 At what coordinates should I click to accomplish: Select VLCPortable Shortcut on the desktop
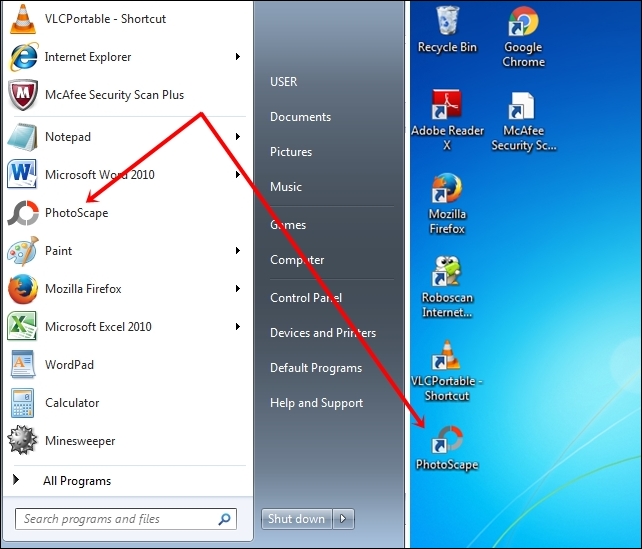(x=447, y=371)
